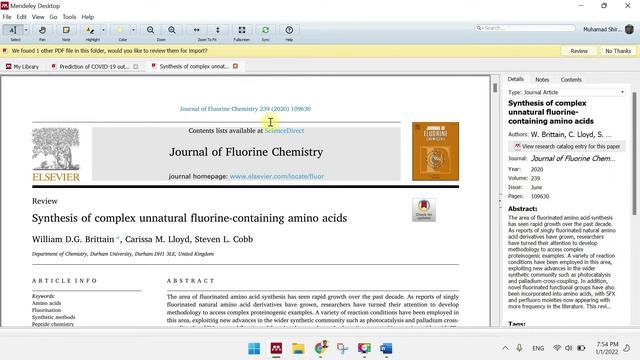The image size is (640, 360).
Task: Open the Details panel tab
Action: point(516,79)
